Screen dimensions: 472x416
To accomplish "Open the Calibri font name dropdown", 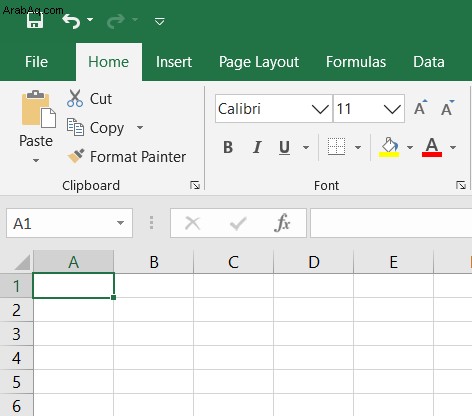I will 320,109.
